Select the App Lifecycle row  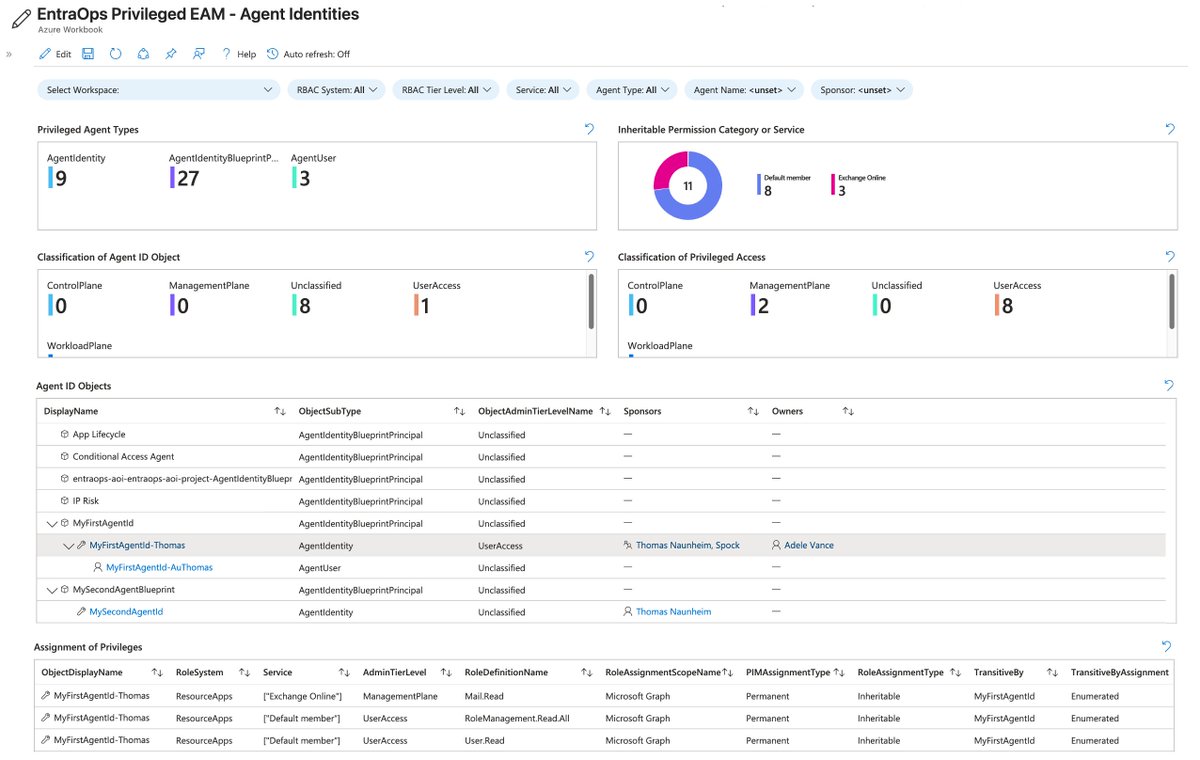[600, 434]
